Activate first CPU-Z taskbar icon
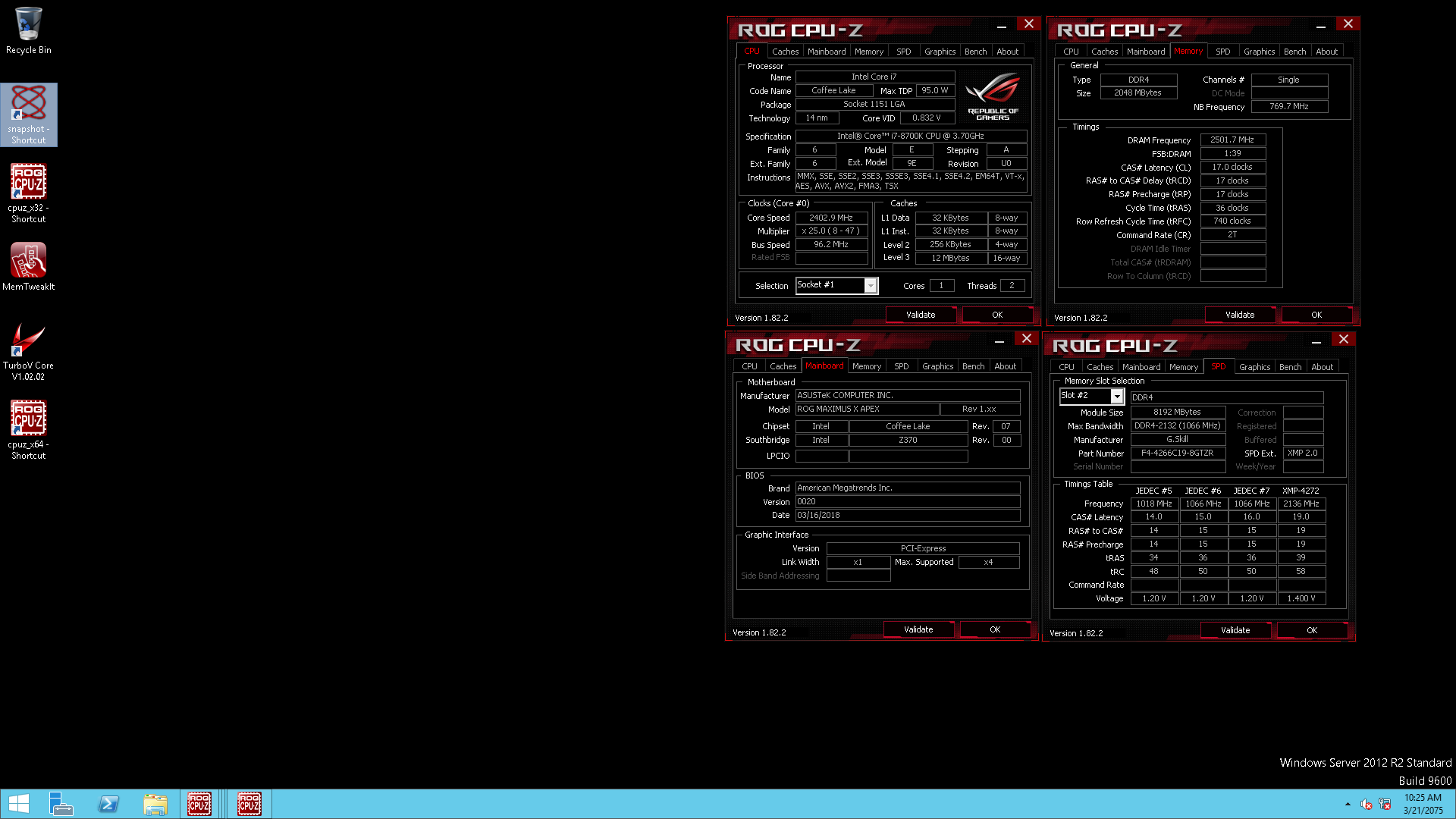The image size is (1456, 819). tap(199, 804)
